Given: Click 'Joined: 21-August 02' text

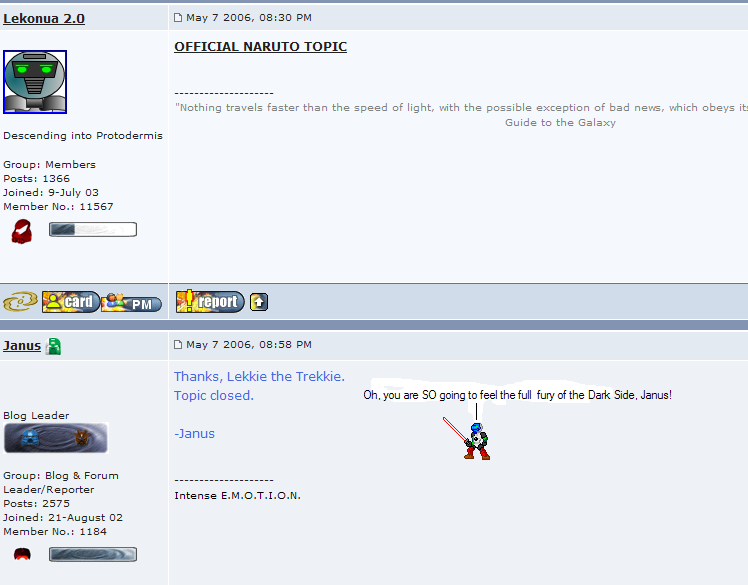Looking at the screenshot, I should coord(63,518).
